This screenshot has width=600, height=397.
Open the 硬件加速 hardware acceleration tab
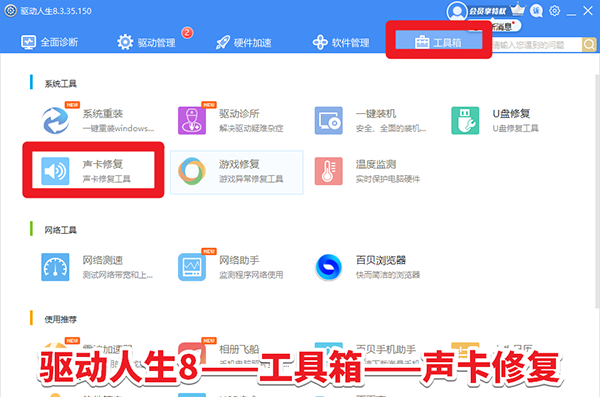coord(243,42)
